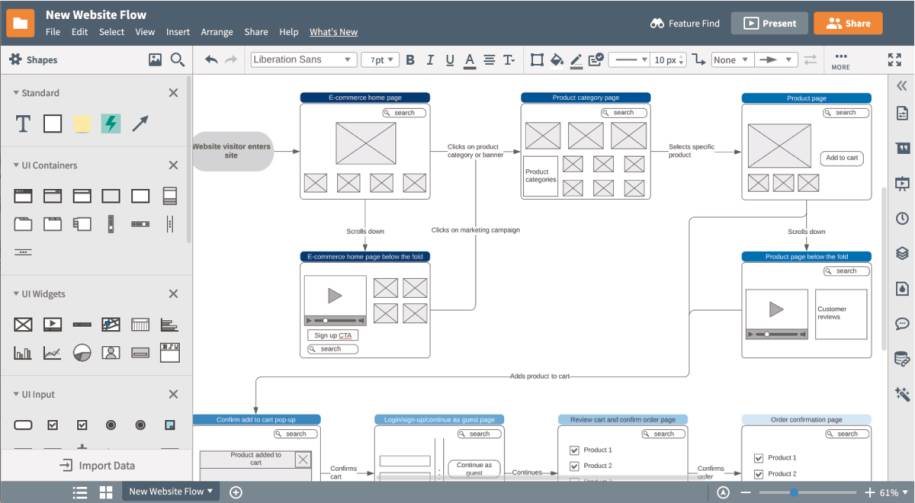This screenshot has width=915, height=503.
Task: Open text alignment options
Action: pos(489,60)
